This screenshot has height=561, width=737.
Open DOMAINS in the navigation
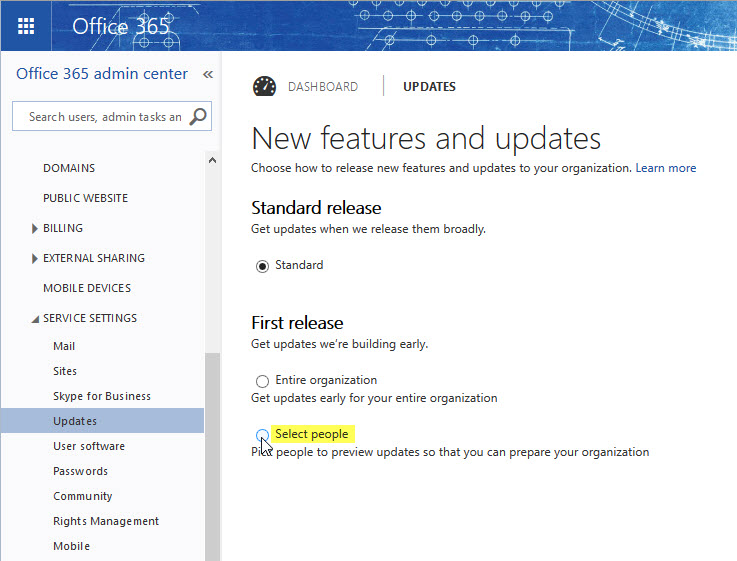click(x=69, y=168)
